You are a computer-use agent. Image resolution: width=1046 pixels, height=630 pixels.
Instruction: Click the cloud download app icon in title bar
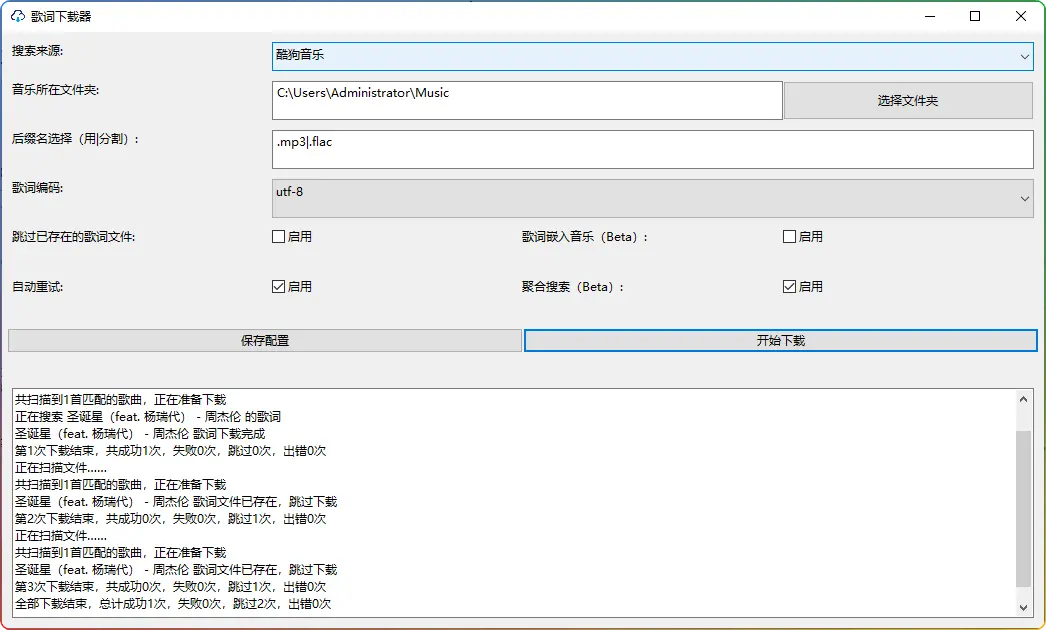tap(18, 16)
